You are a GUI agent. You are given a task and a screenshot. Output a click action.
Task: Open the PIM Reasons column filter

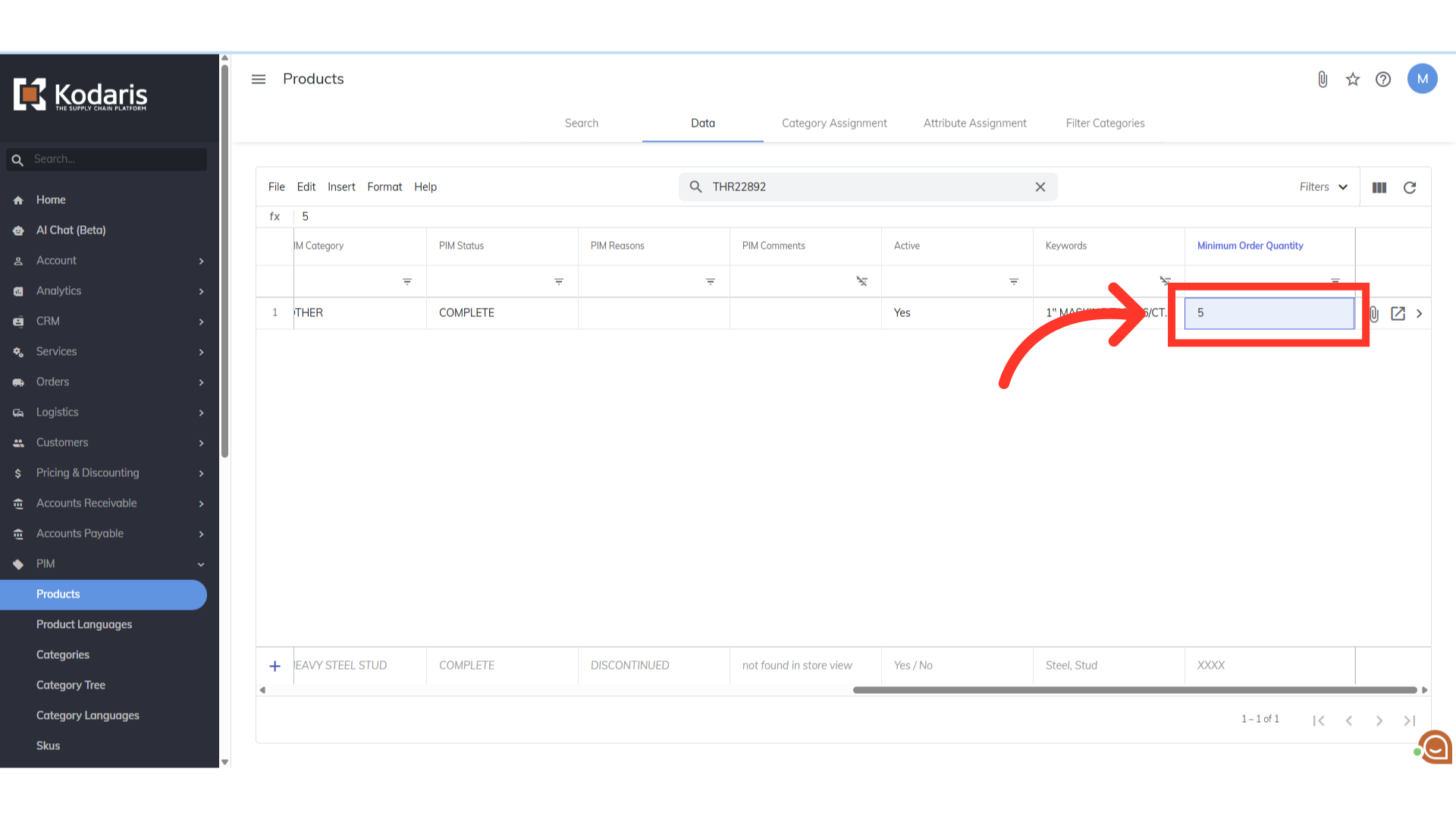point(710,281)
